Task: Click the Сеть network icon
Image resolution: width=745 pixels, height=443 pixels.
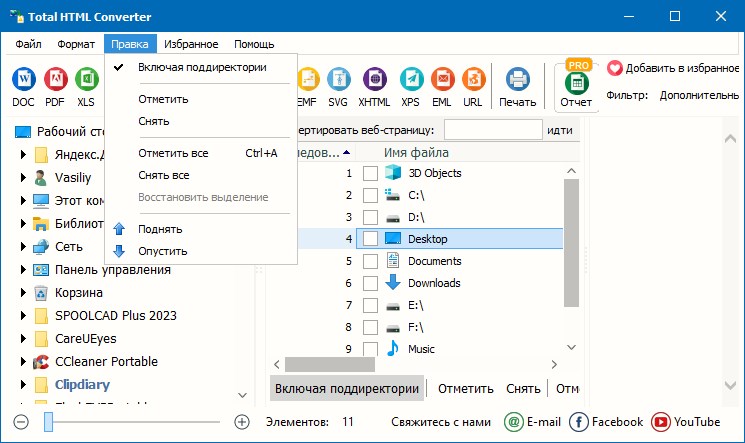Action: [x=41, y=247]
